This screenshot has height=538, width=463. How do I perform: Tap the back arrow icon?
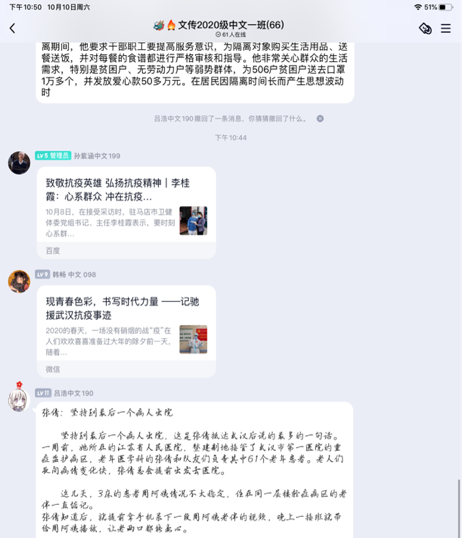tap(13, 28)
